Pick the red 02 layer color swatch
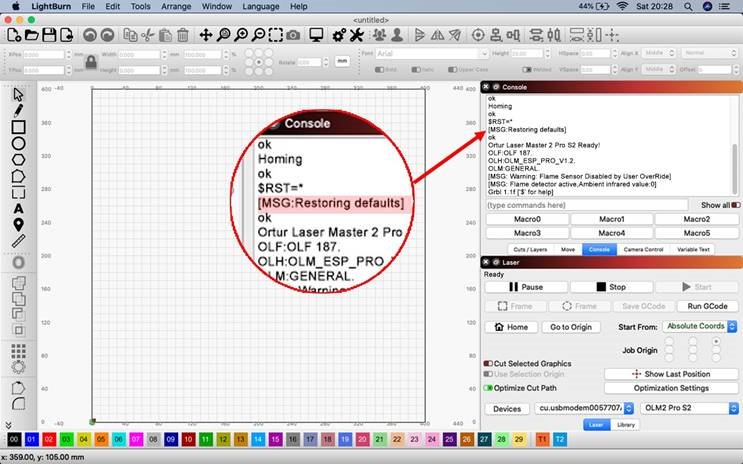 (x=49, y=439)
